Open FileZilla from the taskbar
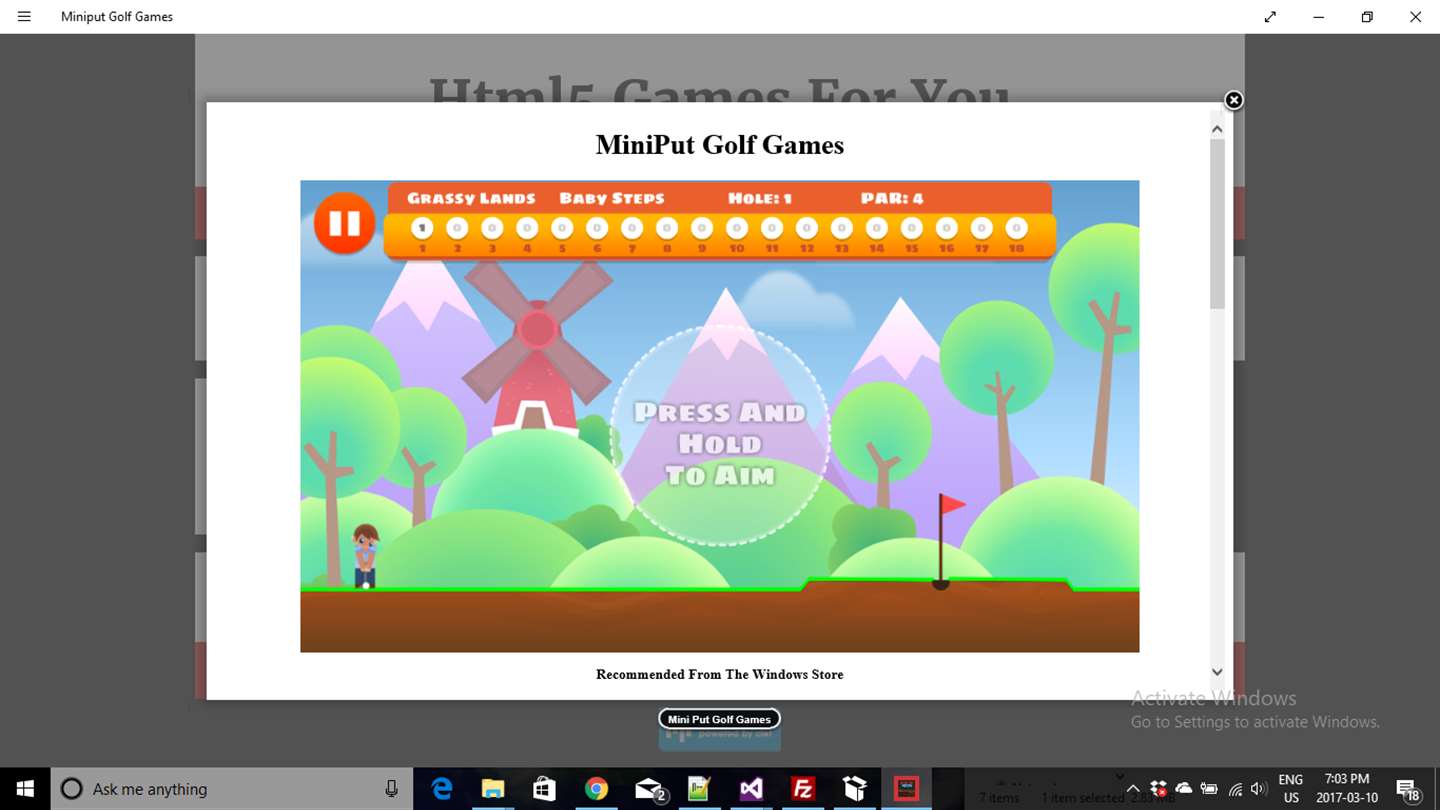This screenshot has width=1440, height=810. pyautogui.click(x=802, y=789)
